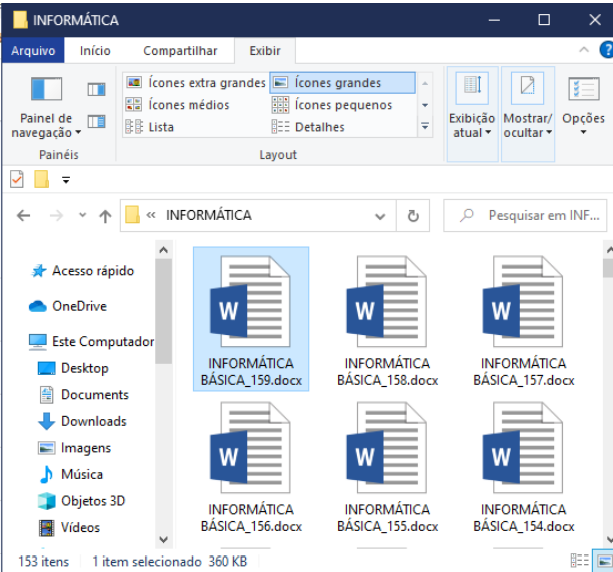Toggle the preview pane icon
This screenshot has width=613, height=572.
(96, 90)
